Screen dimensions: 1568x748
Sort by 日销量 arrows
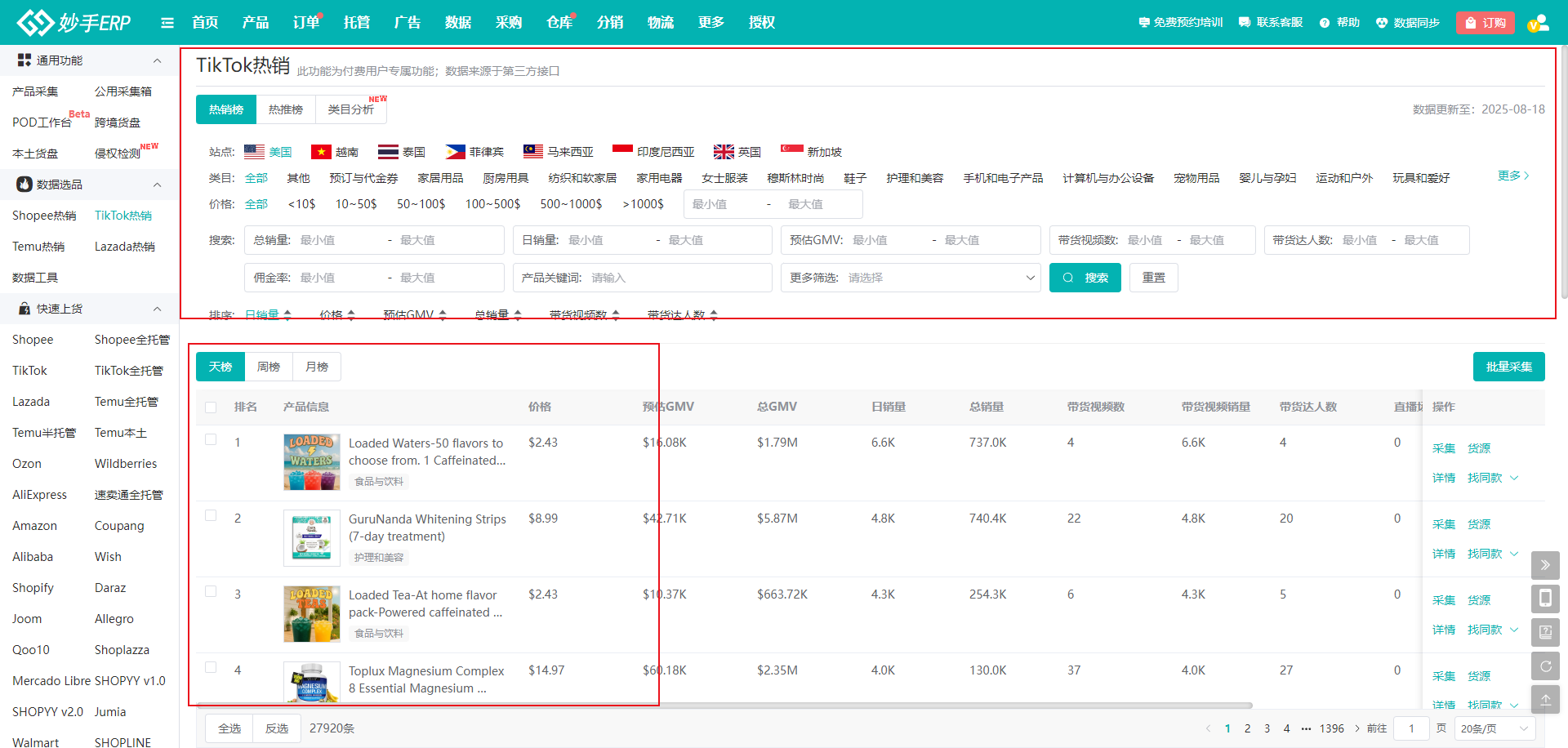point(287,314)
